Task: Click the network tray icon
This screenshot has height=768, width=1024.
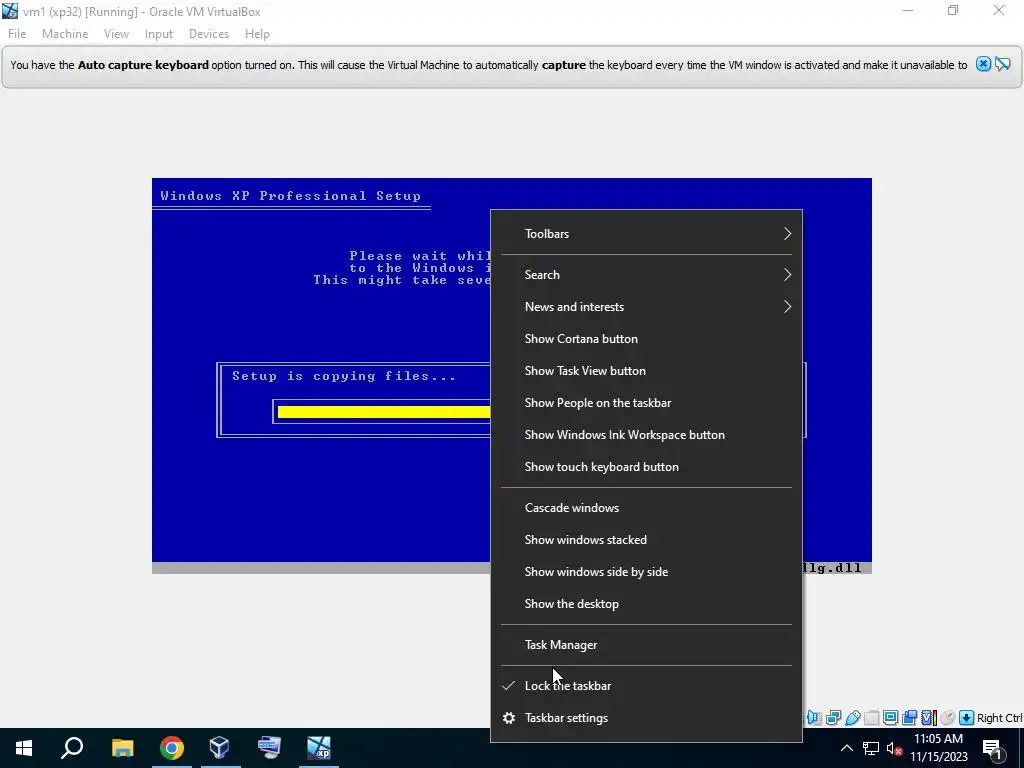Action: [871, 748]
